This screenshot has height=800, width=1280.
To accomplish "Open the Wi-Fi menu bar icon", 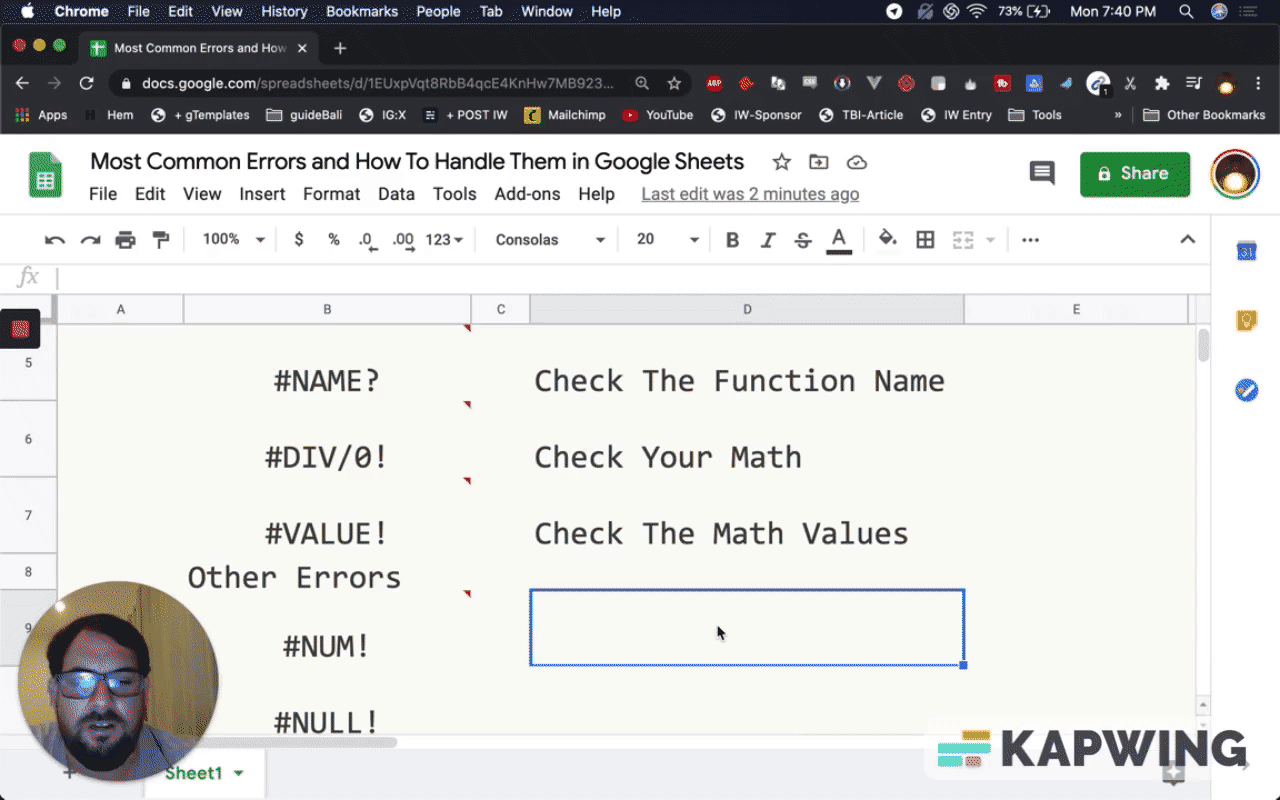I will [976, 12].
